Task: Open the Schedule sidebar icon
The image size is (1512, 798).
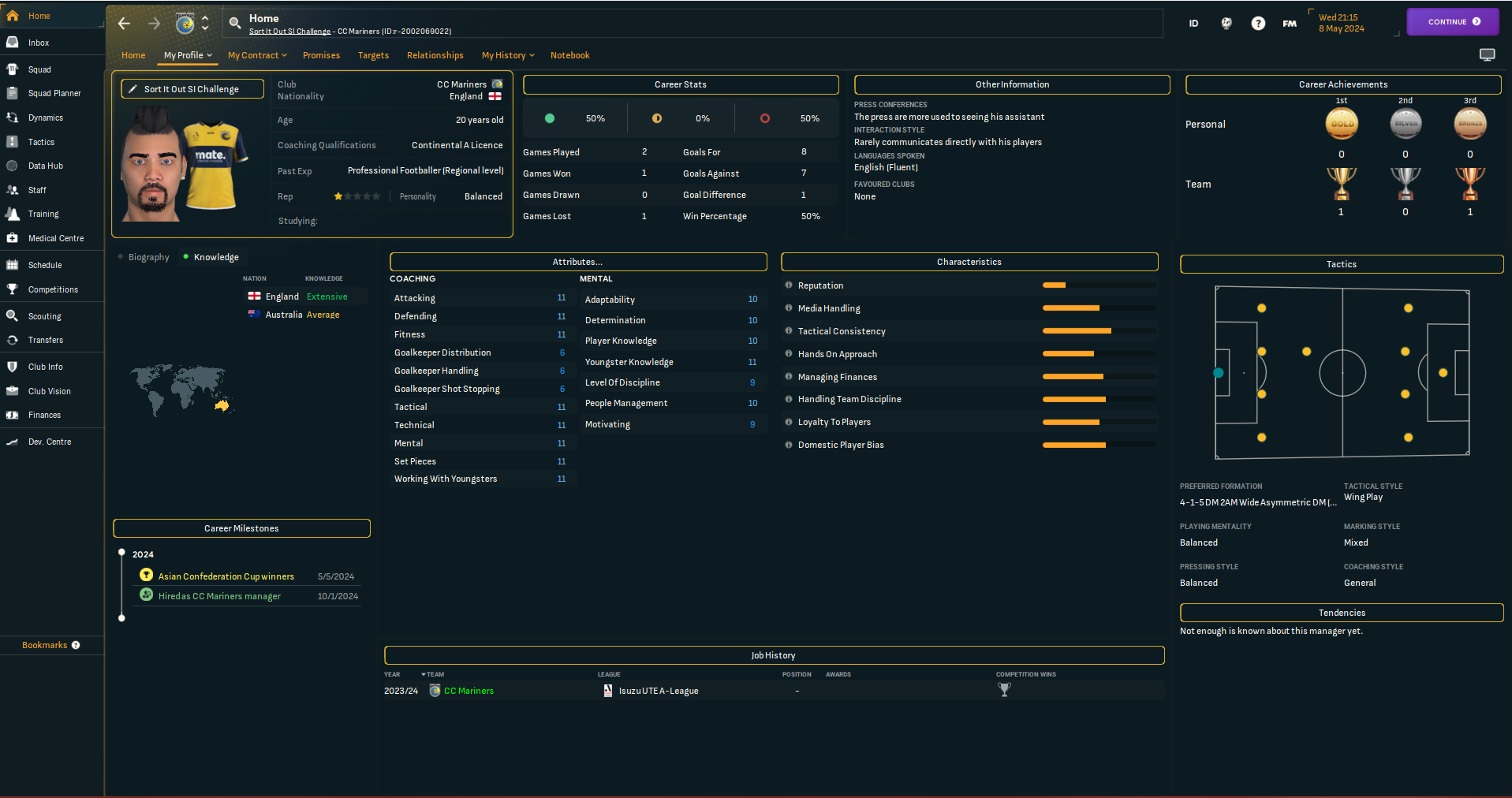Action: [13, 265]
